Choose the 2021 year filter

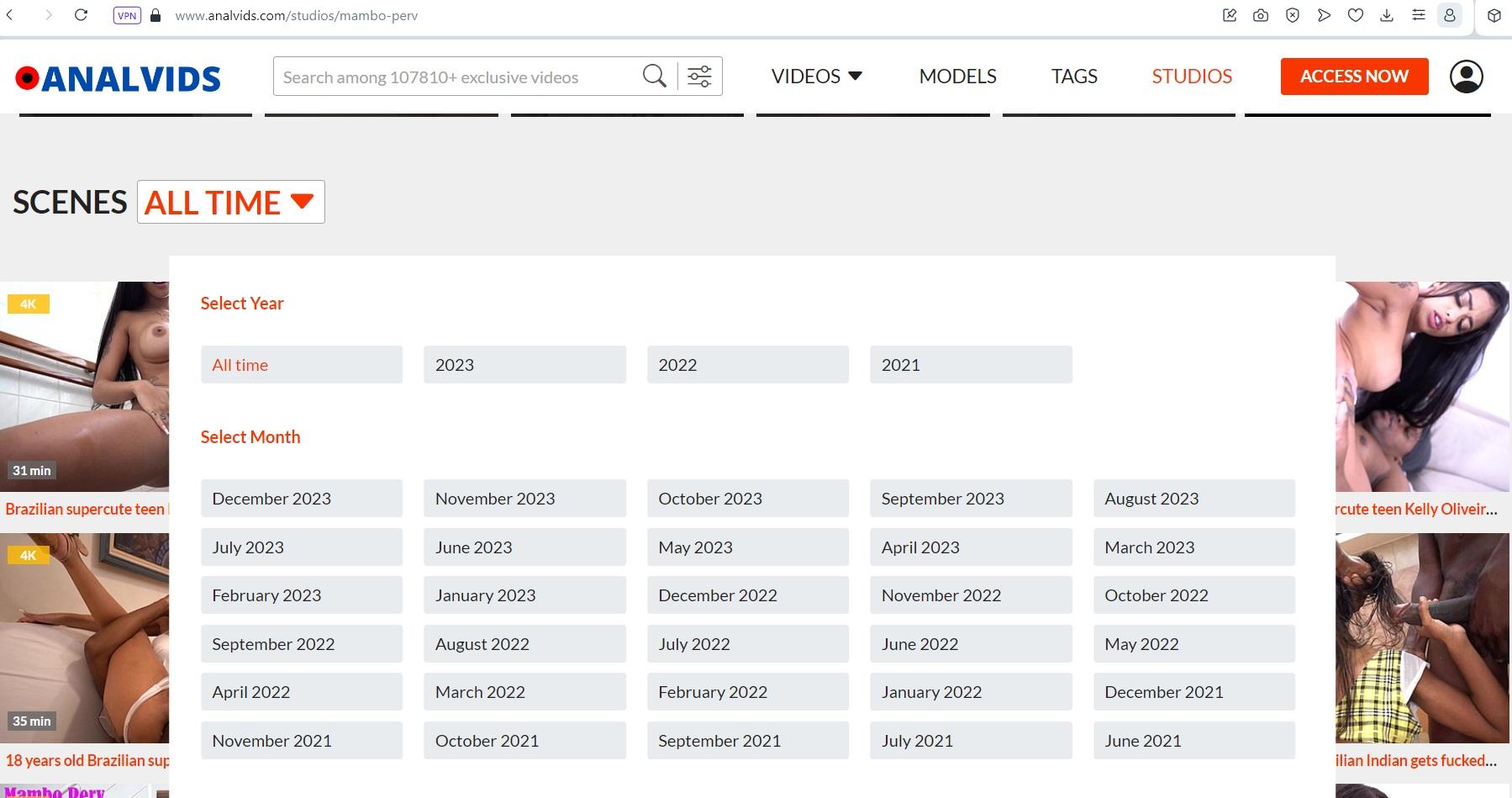click(970, 365)
